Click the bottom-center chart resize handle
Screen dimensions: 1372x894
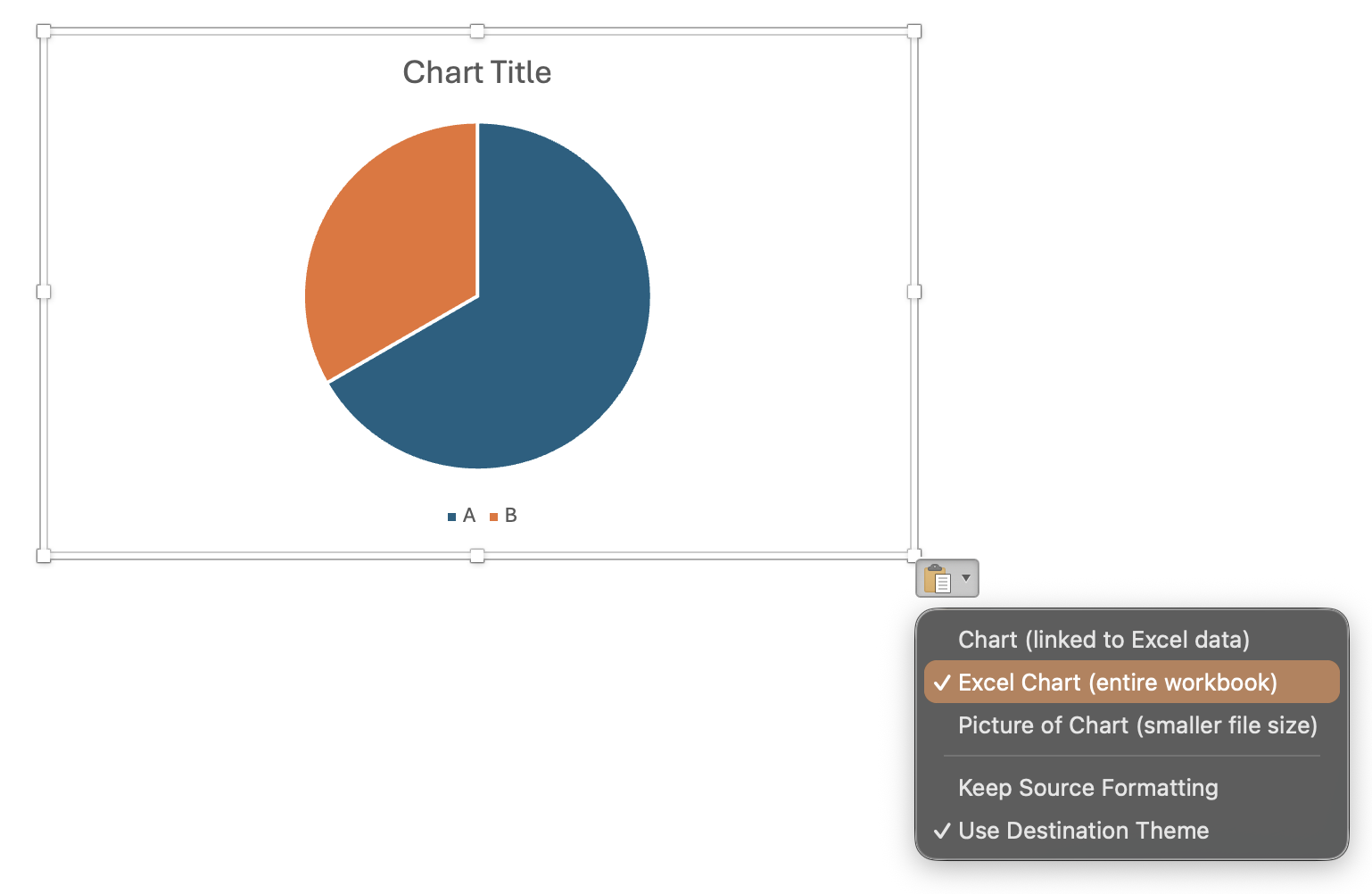[x=477, y=556]
